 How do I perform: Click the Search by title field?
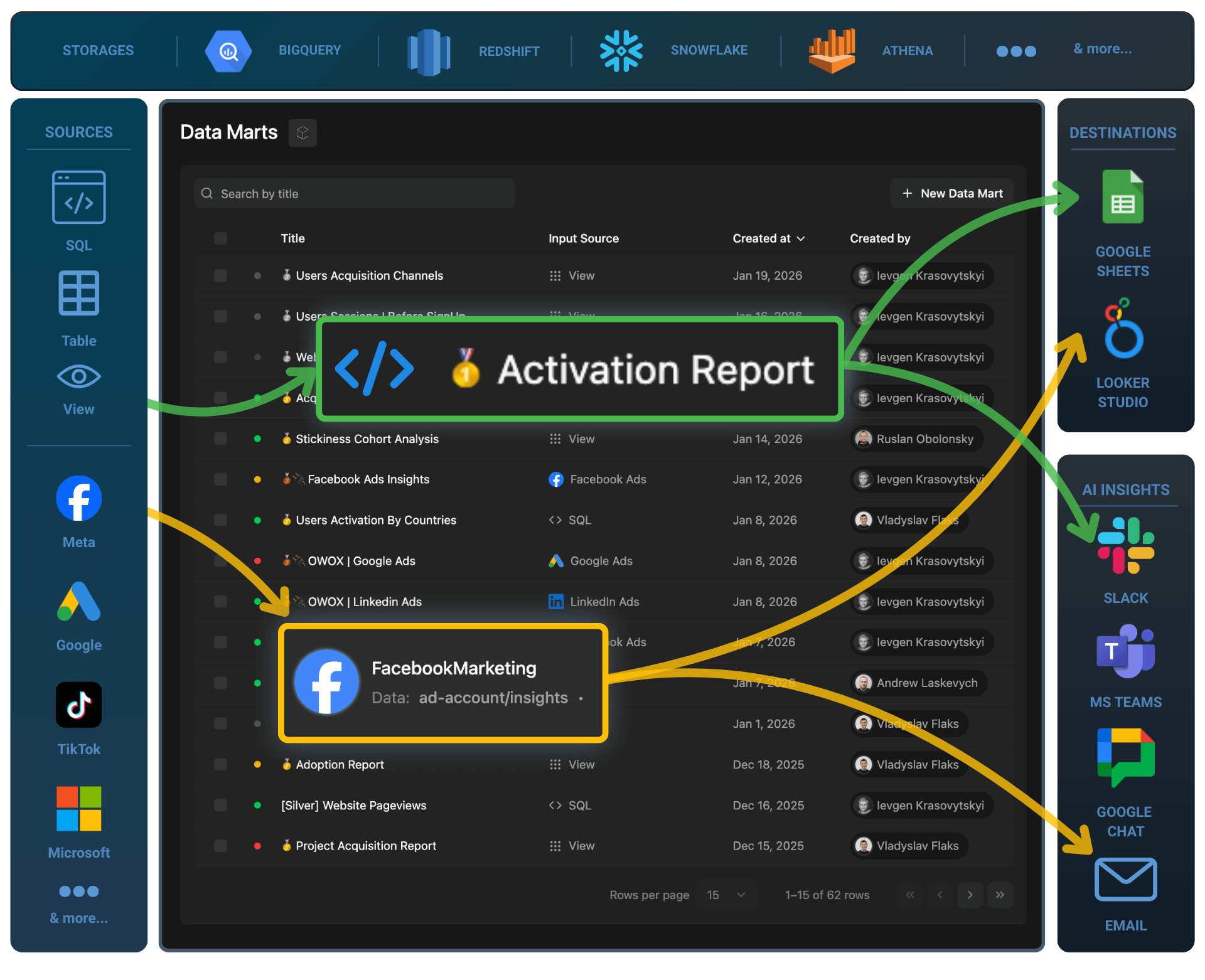click(353, 193)
